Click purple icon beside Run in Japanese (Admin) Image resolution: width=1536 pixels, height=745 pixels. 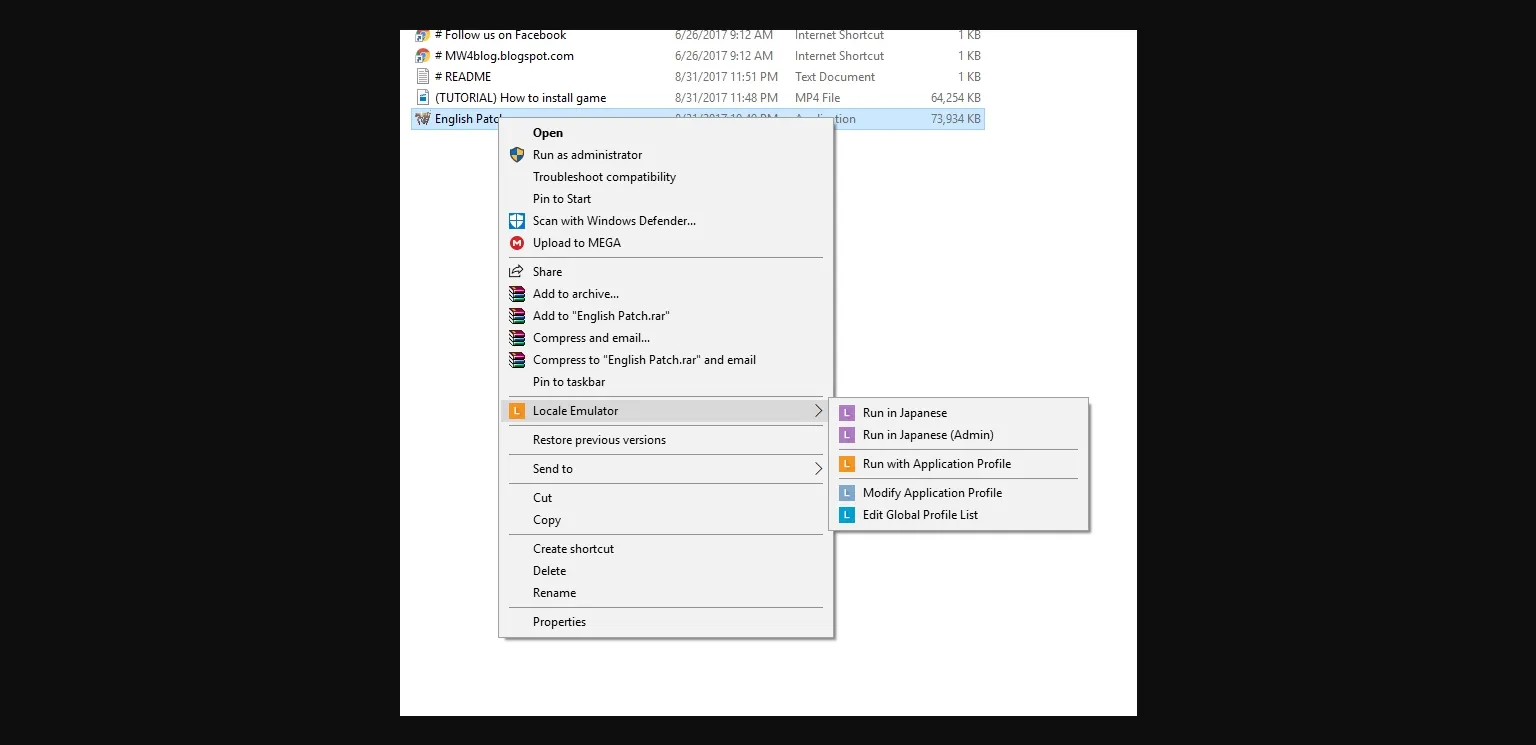847,435
